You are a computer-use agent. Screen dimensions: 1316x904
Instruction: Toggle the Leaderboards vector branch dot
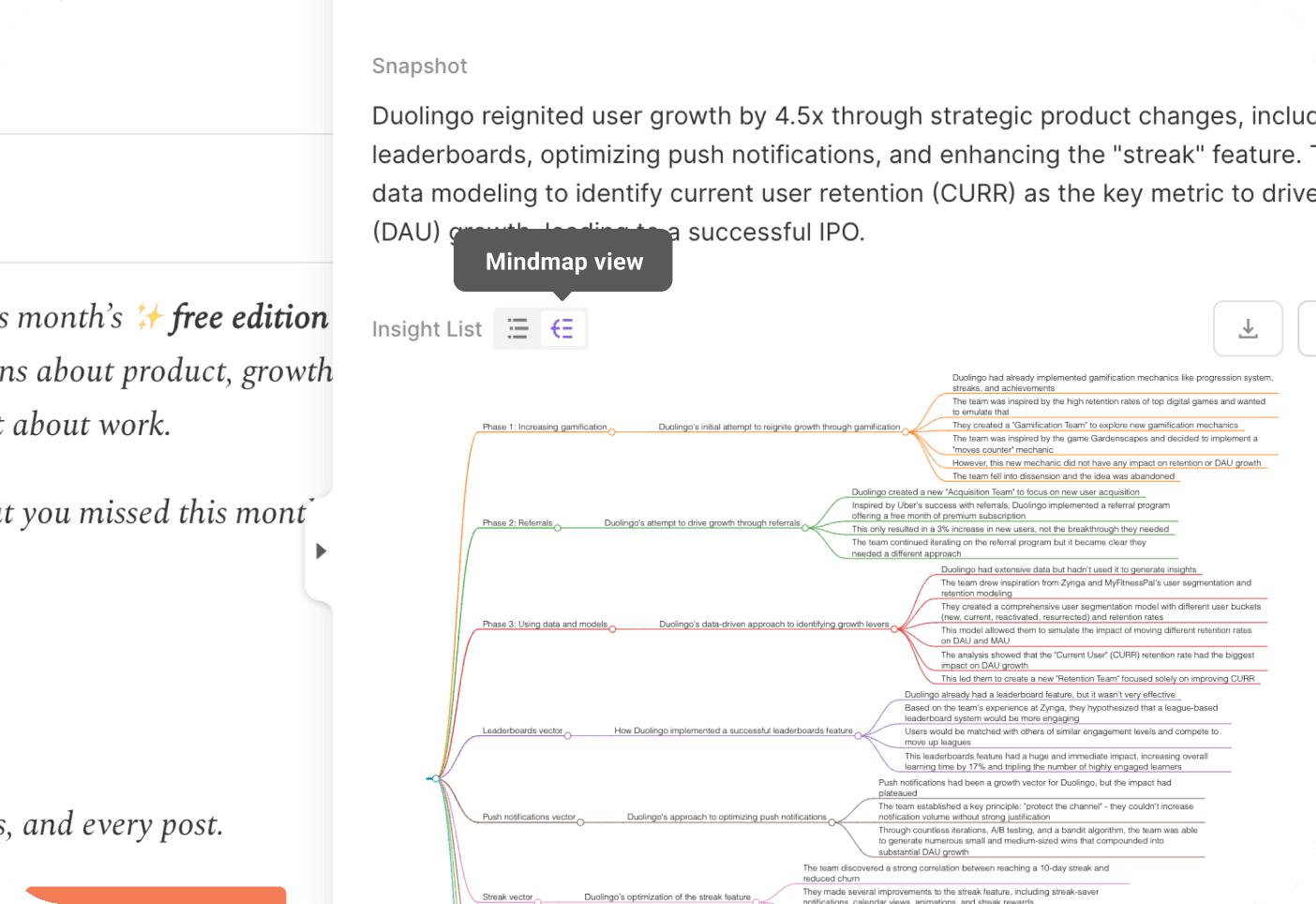click(566, 734)
